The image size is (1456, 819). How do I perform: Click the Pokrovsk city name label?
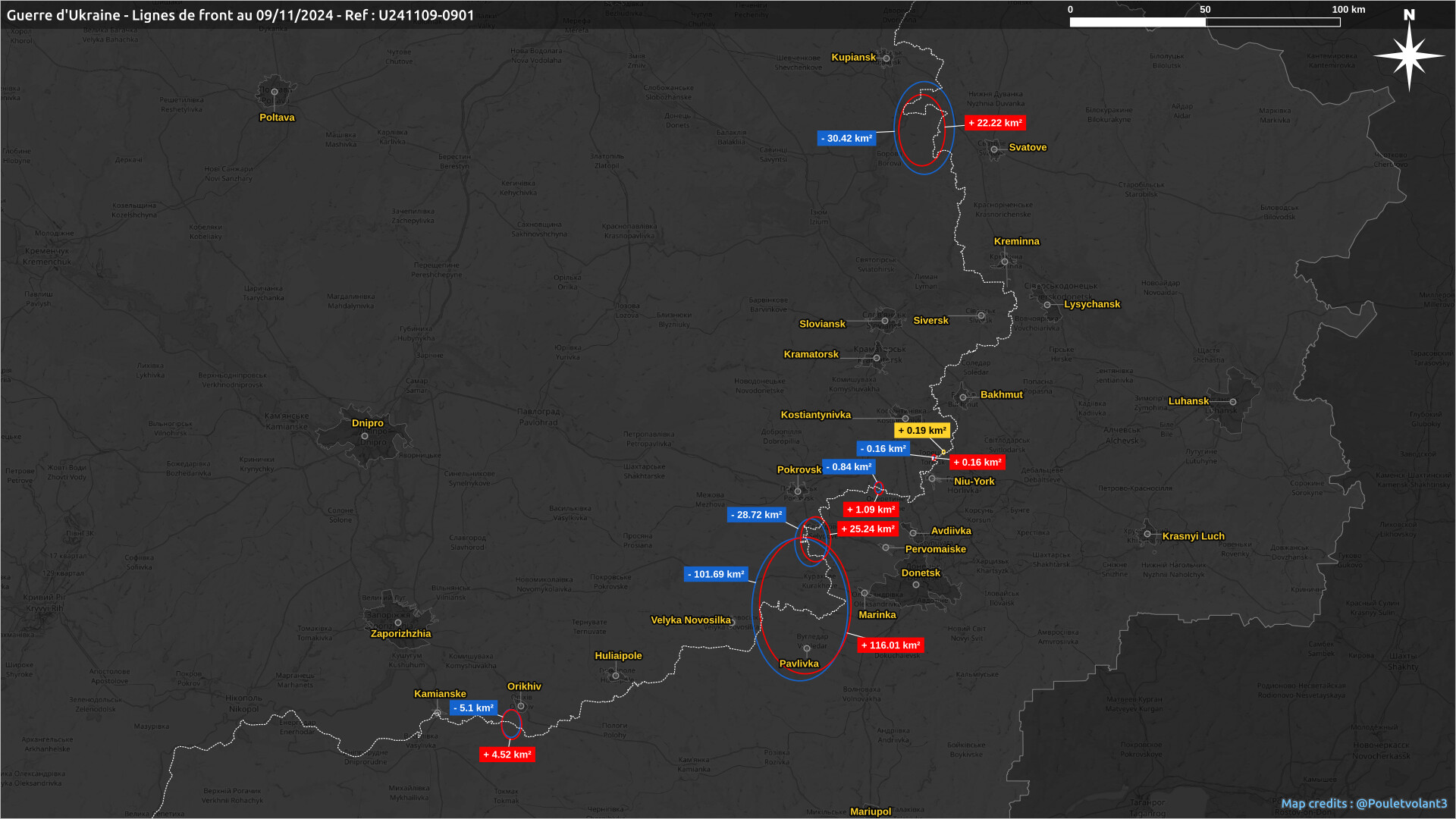[x=799, y=469]
